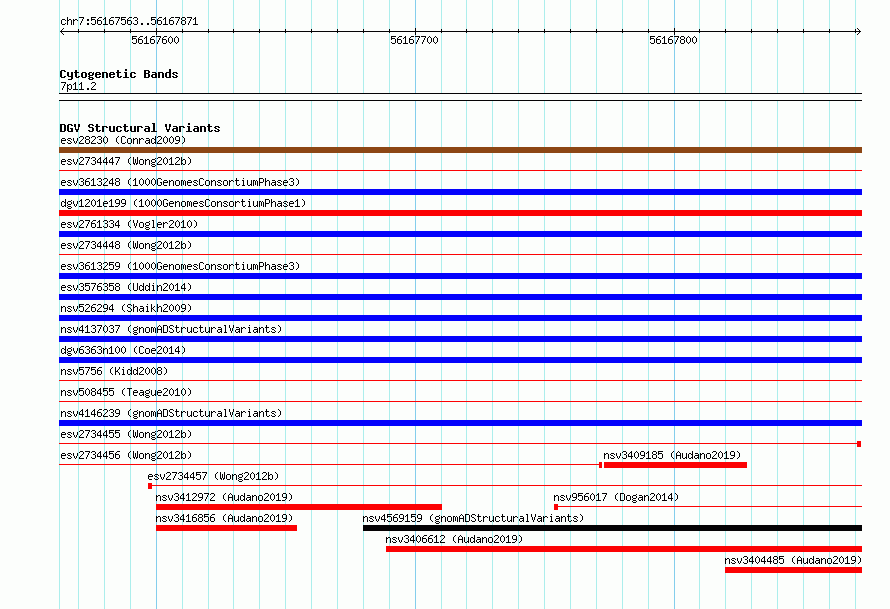Open esv2761334 (Vogler2010) label
This screenshot has width=890, height=609.
(129, 224)
